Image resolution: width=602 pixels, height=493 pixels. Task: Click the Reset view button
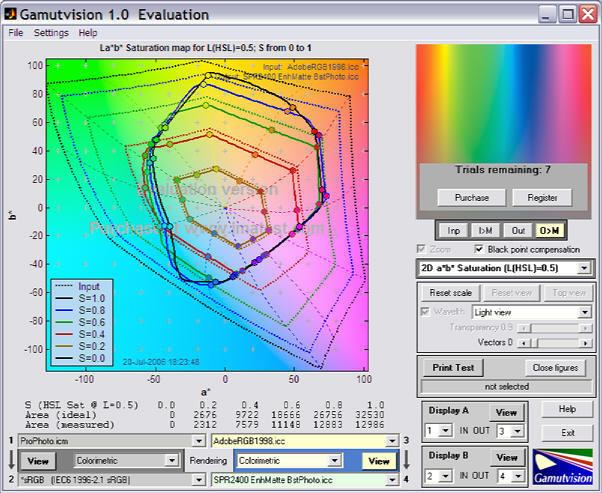511,293
